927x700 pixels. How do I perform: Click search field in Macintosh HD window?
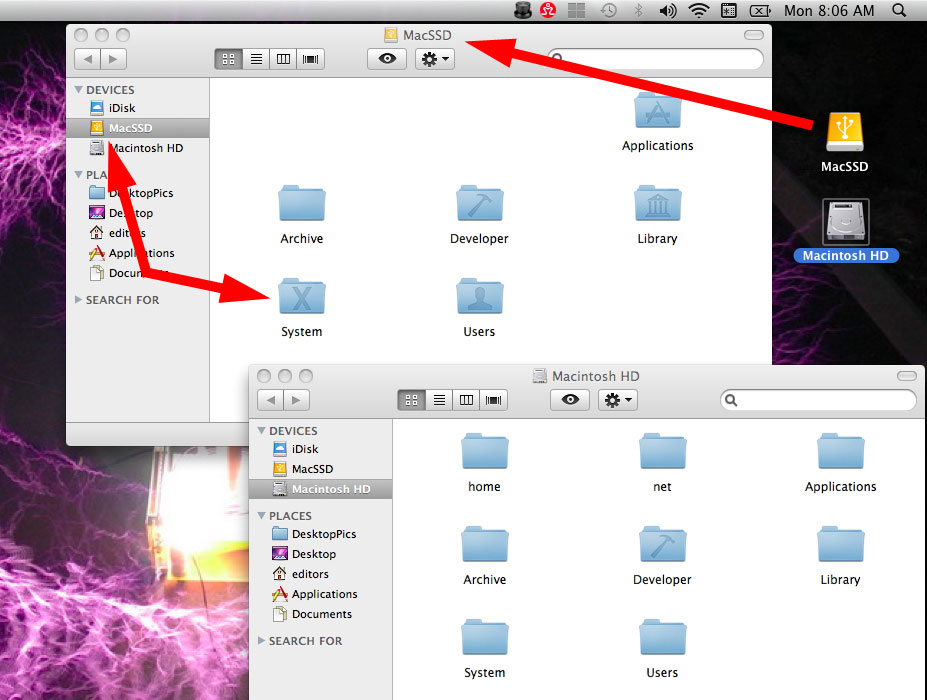[818, 400]
